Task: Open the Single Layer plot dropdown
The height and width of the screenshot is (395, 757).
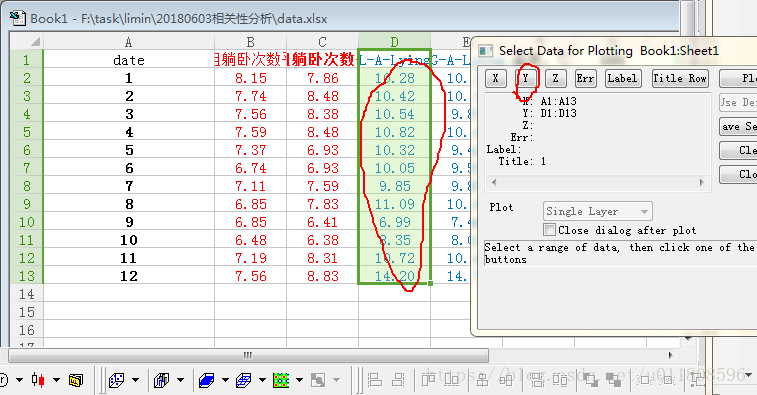Action: point(598,211)
